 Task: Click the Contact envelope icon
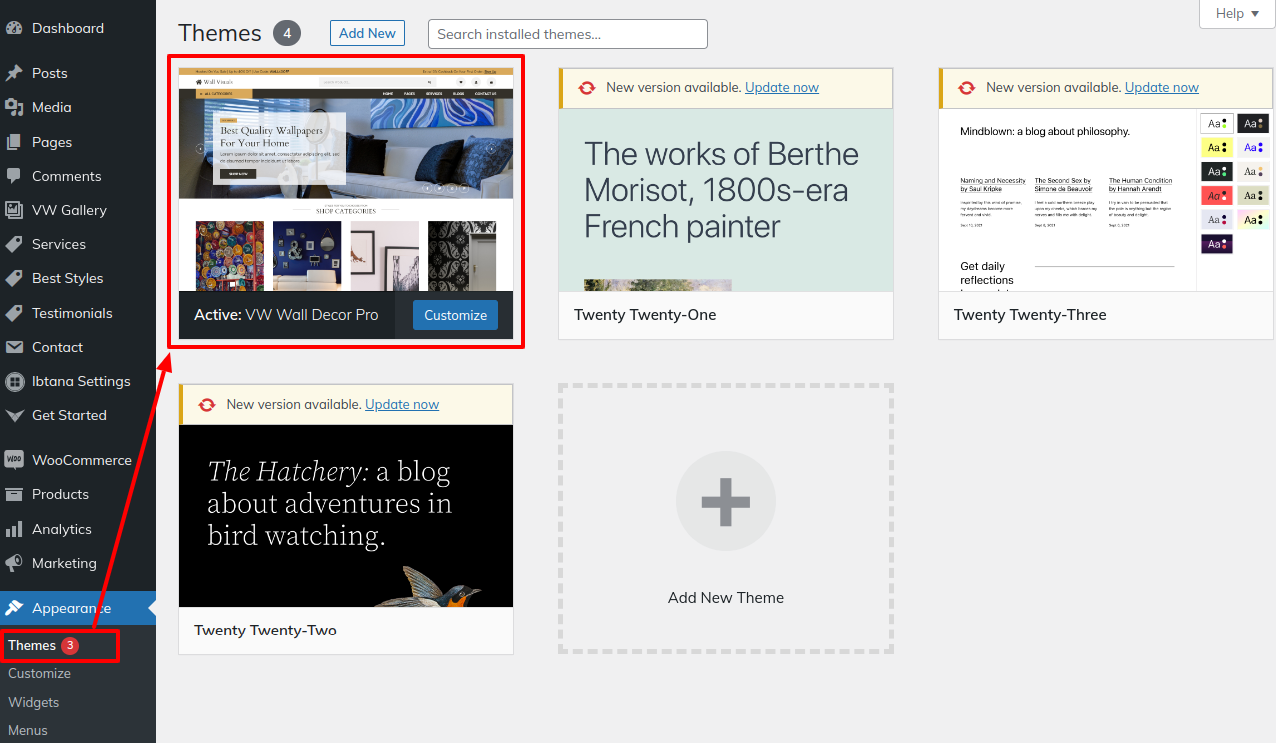(14, 347)
